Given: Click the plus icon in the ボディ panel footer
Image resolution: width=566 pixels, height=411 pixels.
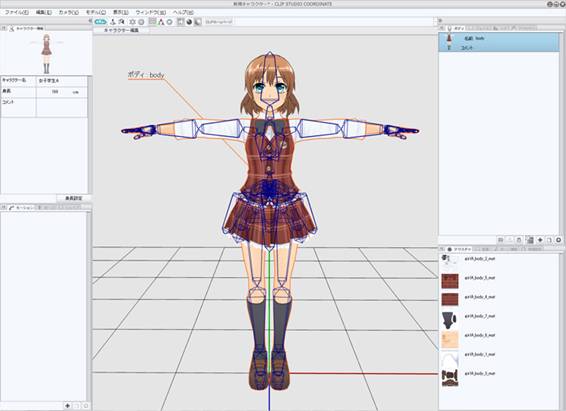Looking at the screenshot, I should pos(540,240).
